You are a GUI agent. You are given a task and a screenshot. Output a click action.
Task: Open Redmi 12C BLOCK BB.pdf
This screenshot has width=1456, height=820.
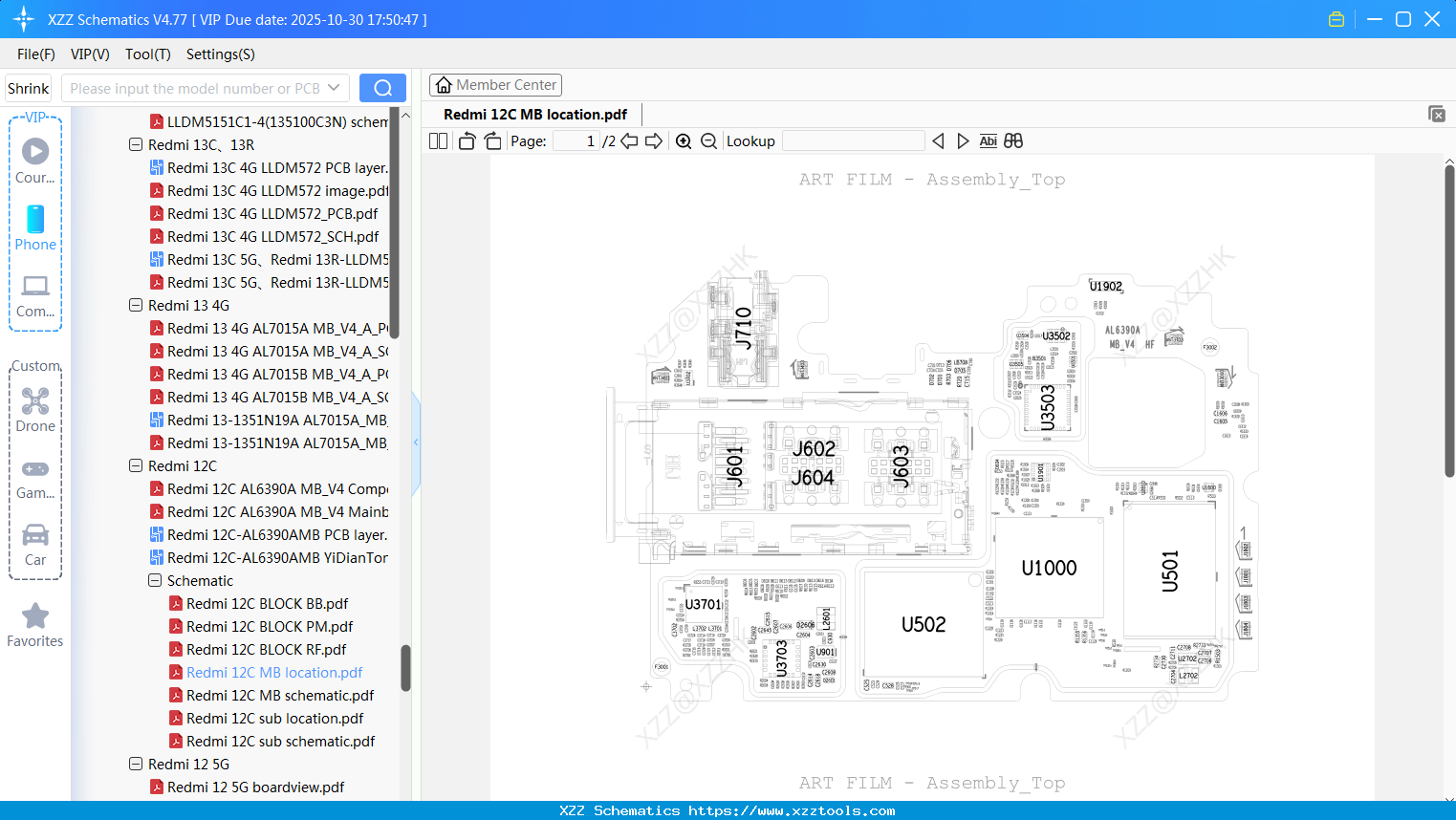(x=267, y=604)
